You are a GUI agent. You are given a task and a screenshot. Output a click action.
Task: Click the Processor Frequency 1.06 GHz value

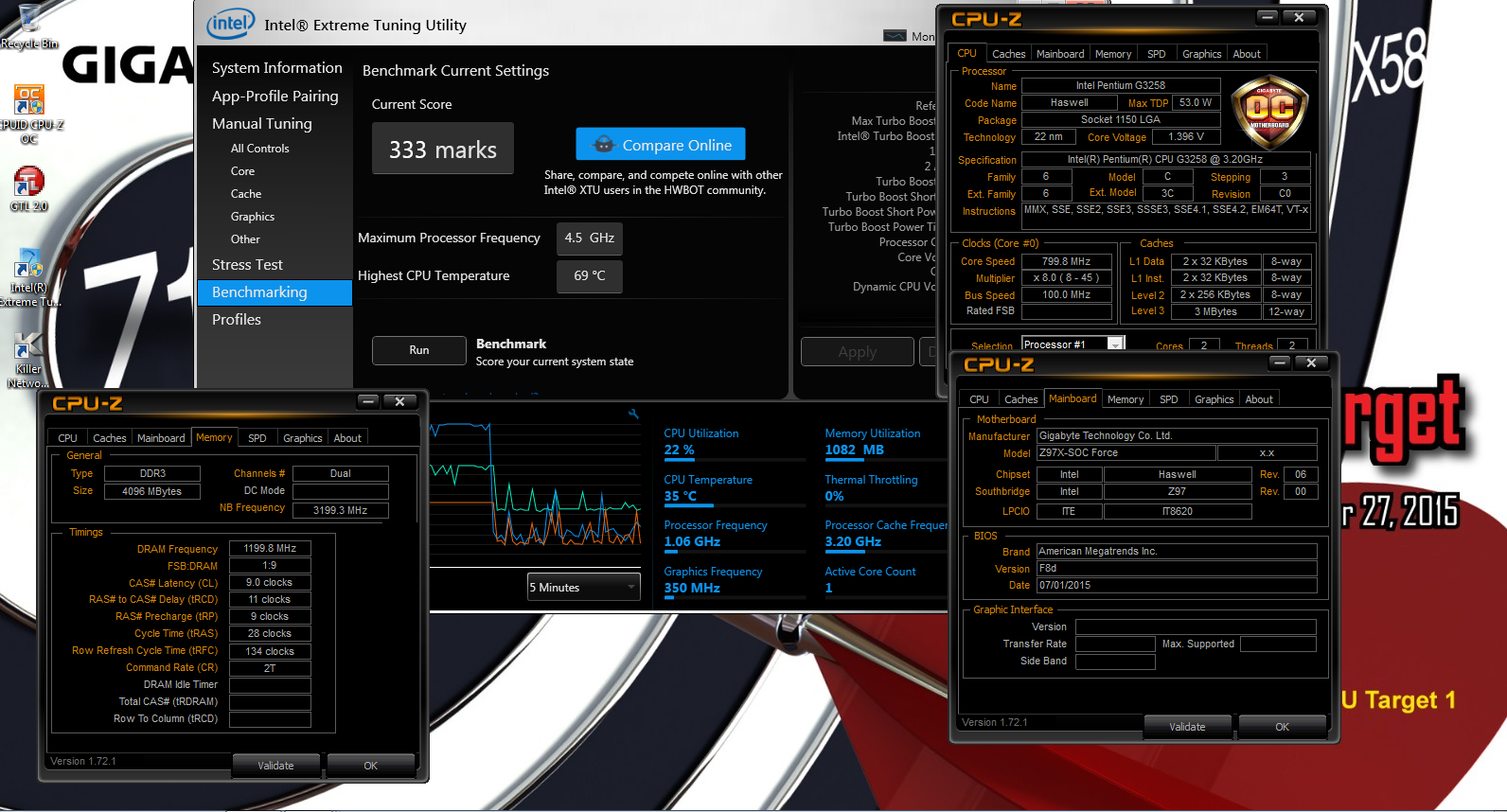click(692, 542)
